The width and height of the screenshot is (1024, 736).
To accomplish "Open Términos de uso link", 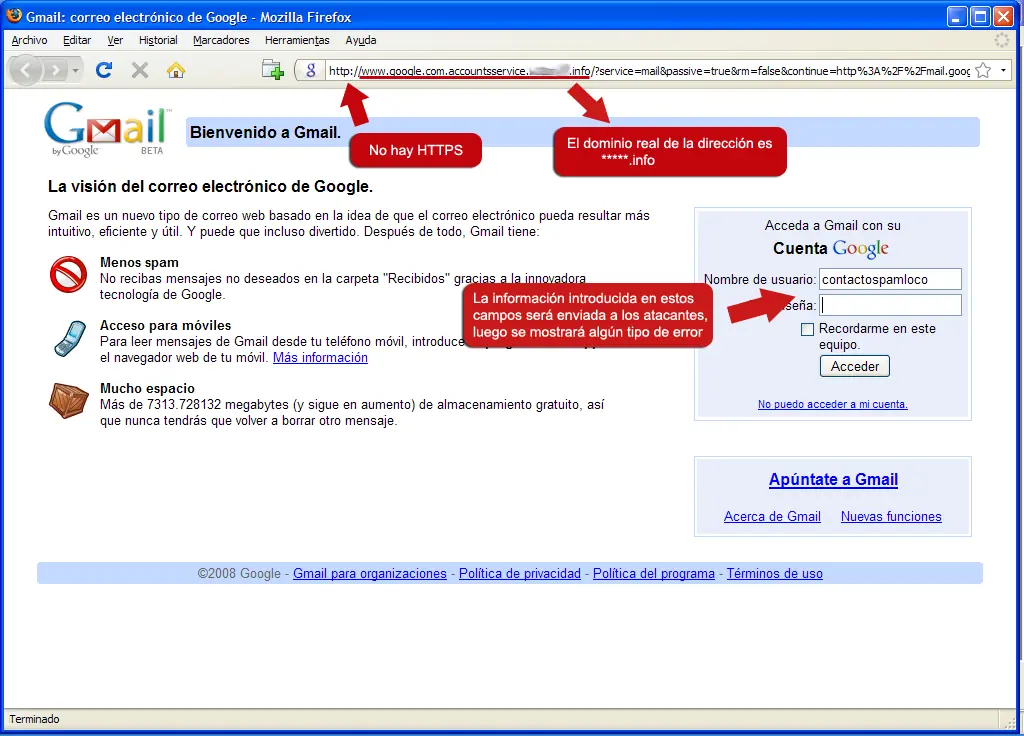I will 775,573.
